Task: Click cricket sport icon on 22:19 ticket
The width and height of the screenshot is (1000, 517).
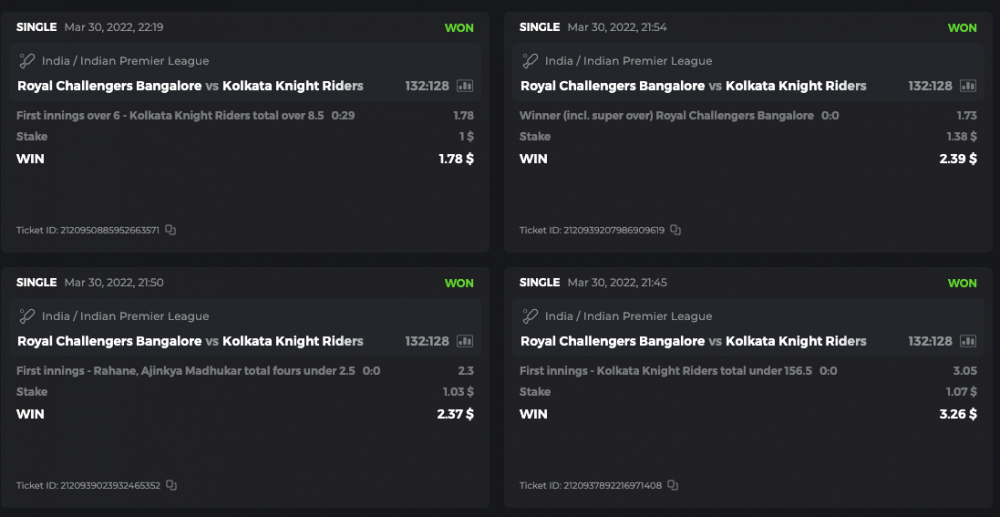Action: pos(27,61)
